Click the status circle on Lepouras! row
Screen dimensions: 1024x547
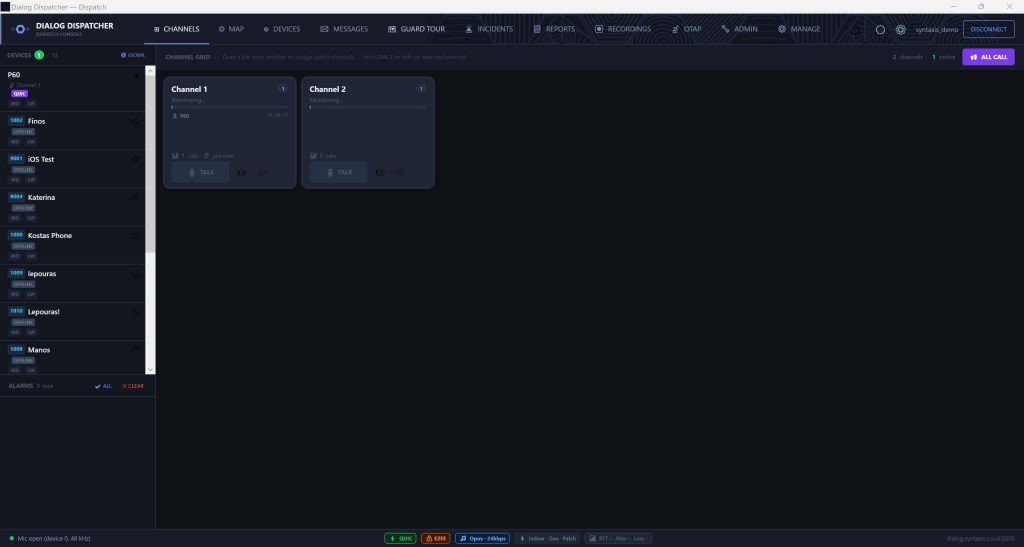[x=136, y=312]
